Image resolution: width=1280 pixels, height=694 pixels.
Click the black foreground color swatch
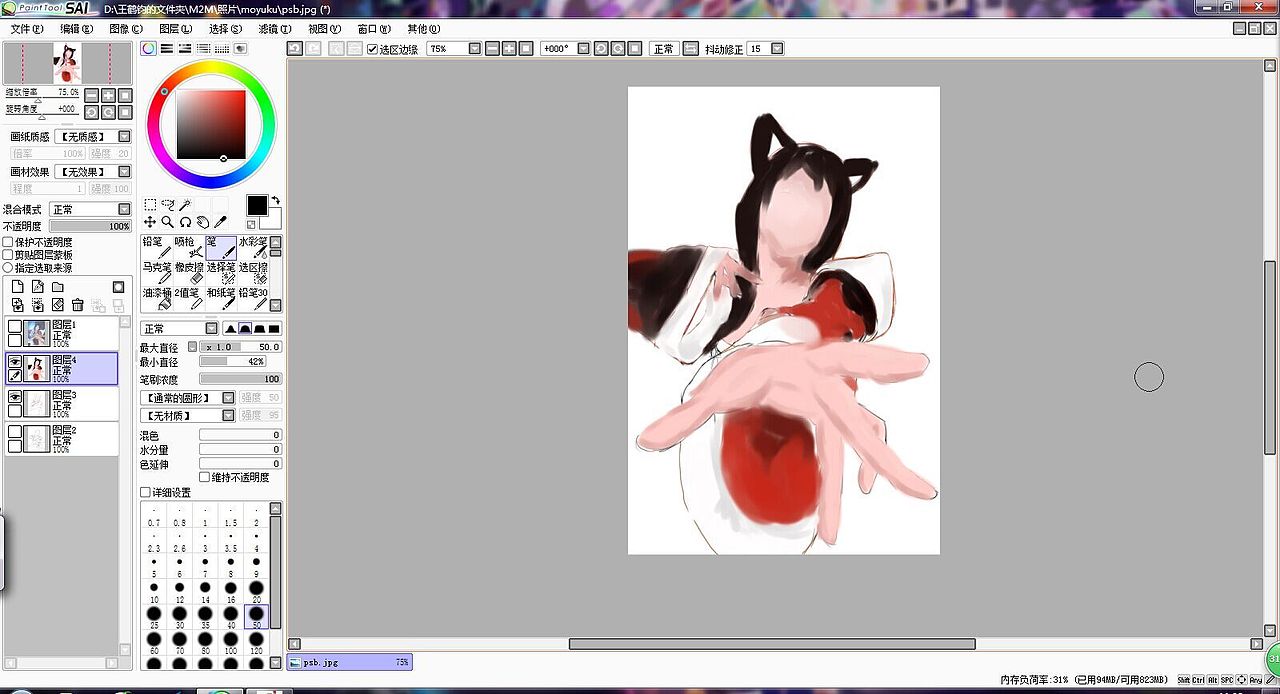[257, 205]
